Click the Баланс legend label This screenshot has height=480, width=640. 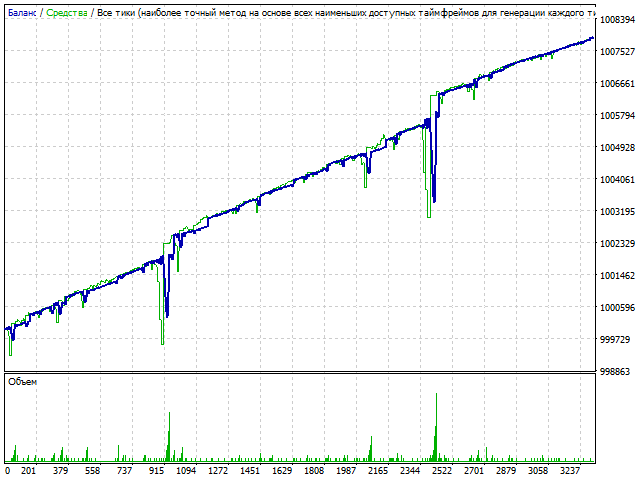point(24,11)
